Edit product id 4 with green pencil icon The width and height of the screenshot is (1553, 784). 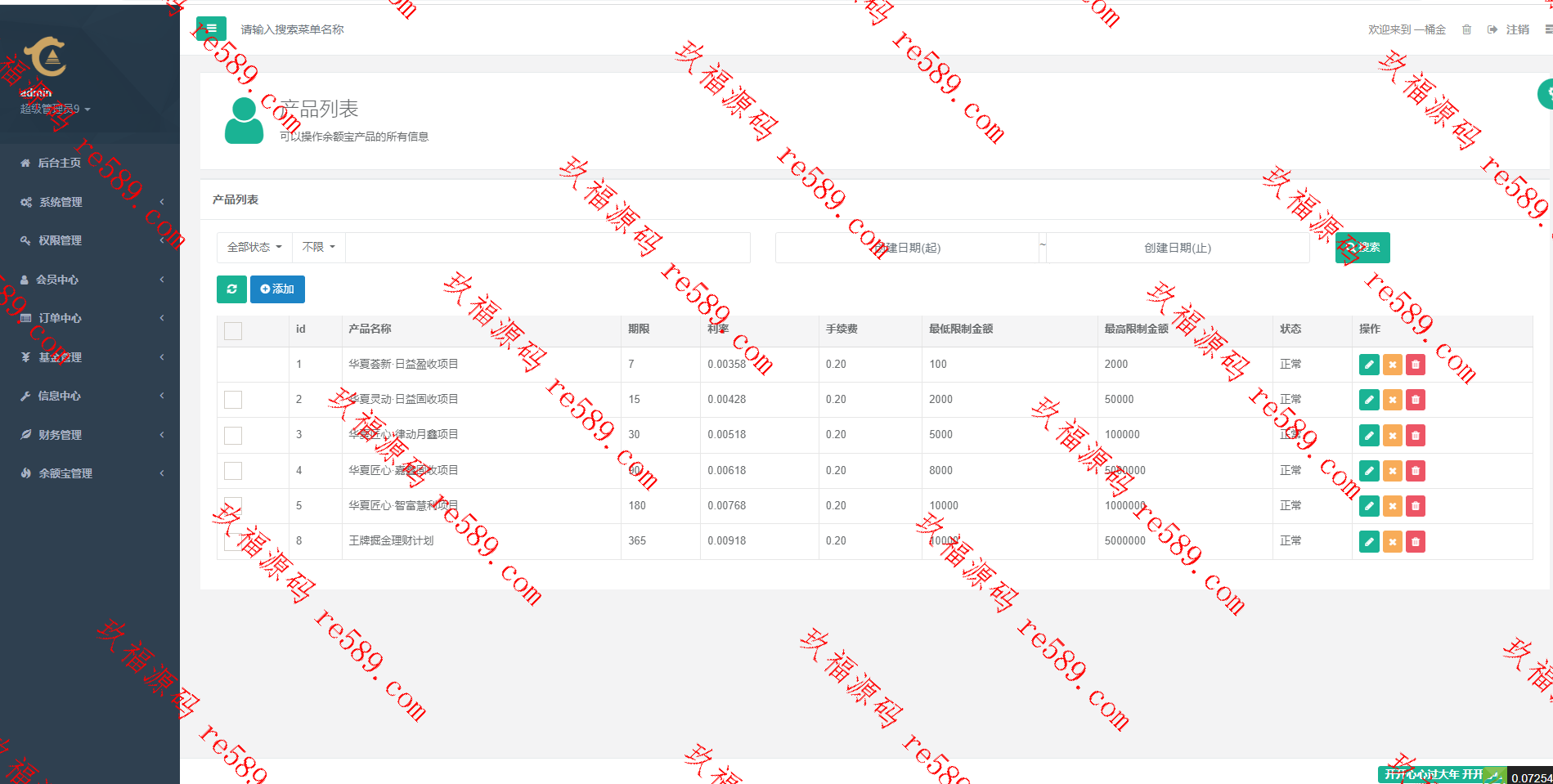[x=1369, y=471]
